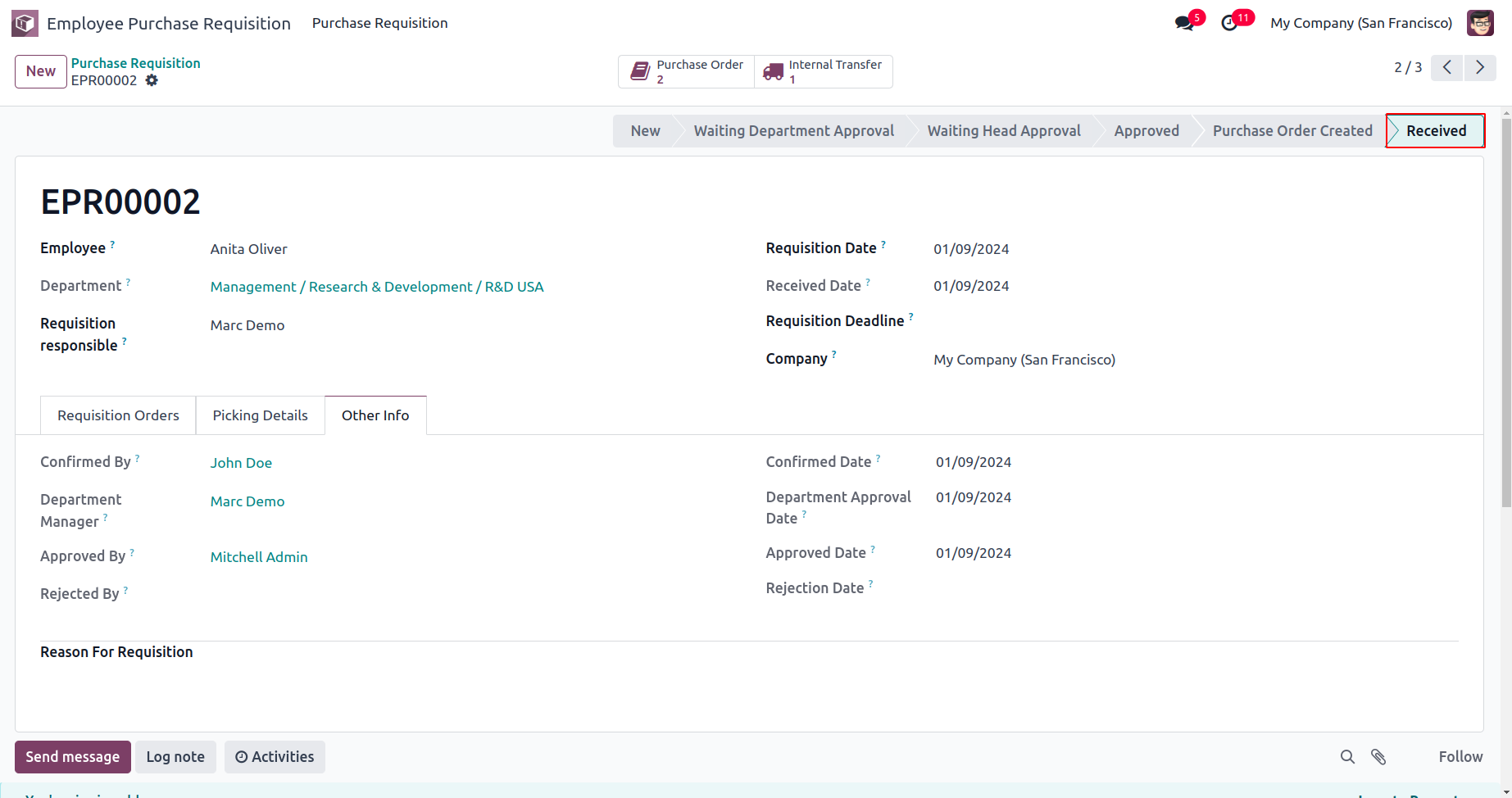
Task: Open the Purchase Order smart button
Action: (x=687, y=71)
